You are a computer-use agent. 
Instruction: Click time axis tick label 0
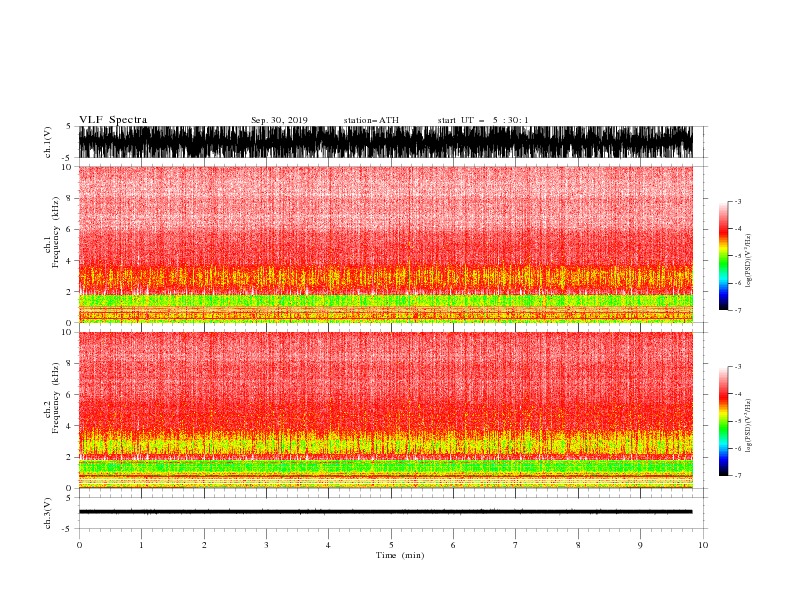(x=79, y=545)
